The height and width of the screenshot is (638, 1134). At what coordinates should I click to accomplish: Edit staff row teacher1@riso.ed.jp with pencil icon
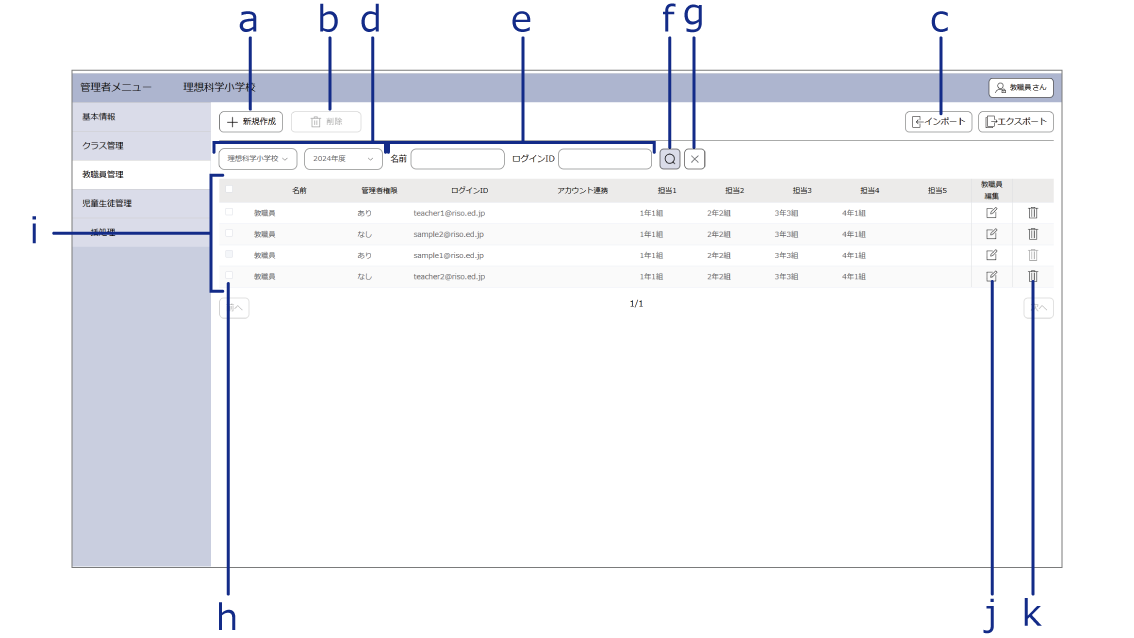[x=991, y=213]
